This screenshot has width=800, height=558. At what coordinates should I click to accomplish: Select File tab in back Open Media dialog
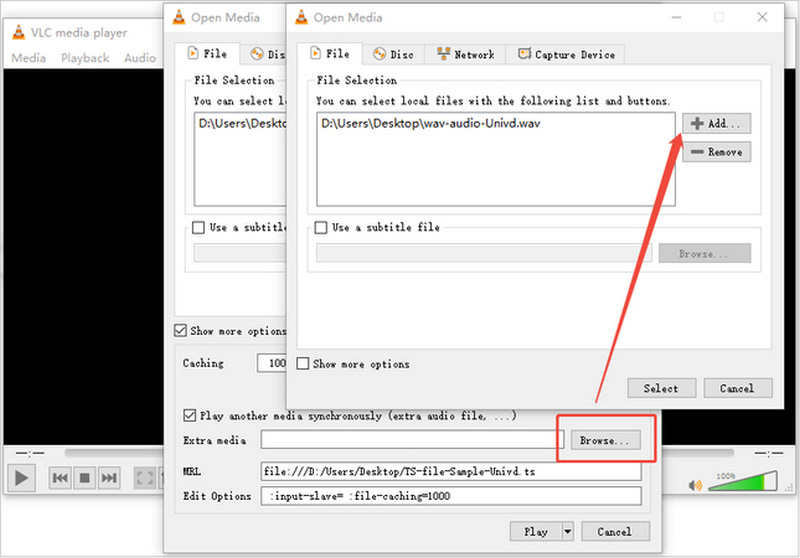point(208,54)
